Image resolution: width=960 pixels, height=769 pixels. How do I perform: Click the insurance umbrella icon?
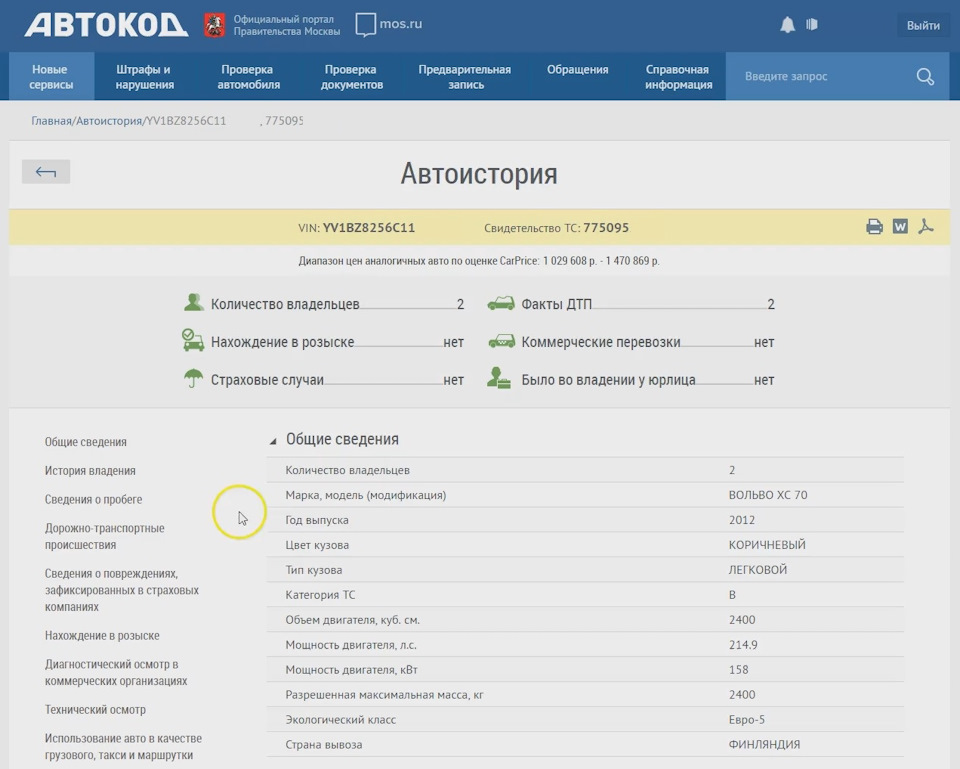pos(193,378)
